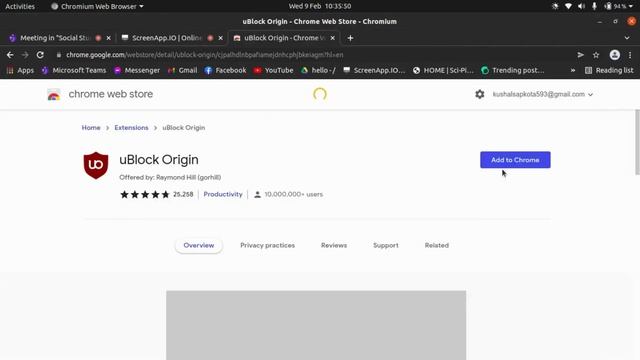
Task: Click the Add to Chrome button
Action: click(515, 160)
